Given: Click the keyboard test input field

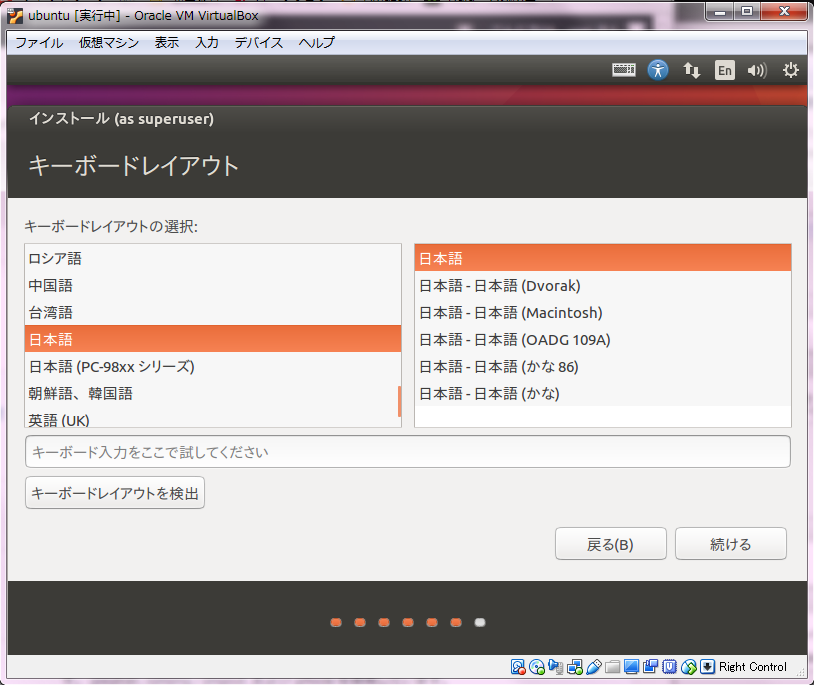Looking at the screenshot, I should click(407, 452).
